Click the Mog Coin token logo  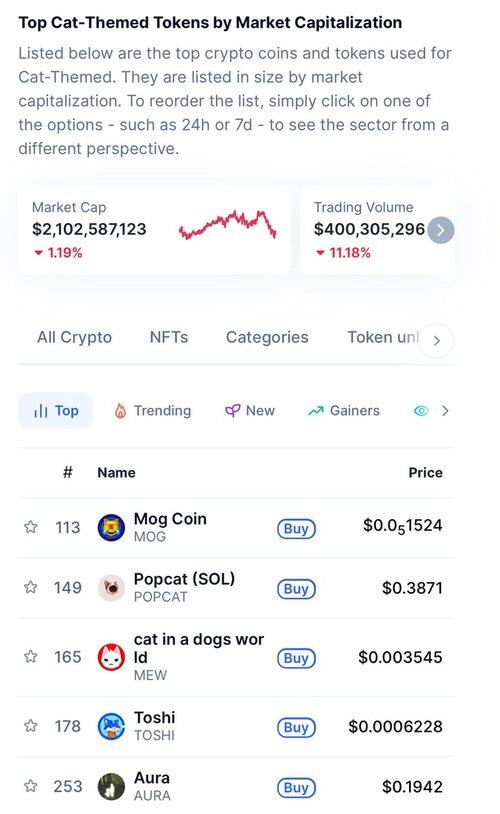(x=111, y=527)
